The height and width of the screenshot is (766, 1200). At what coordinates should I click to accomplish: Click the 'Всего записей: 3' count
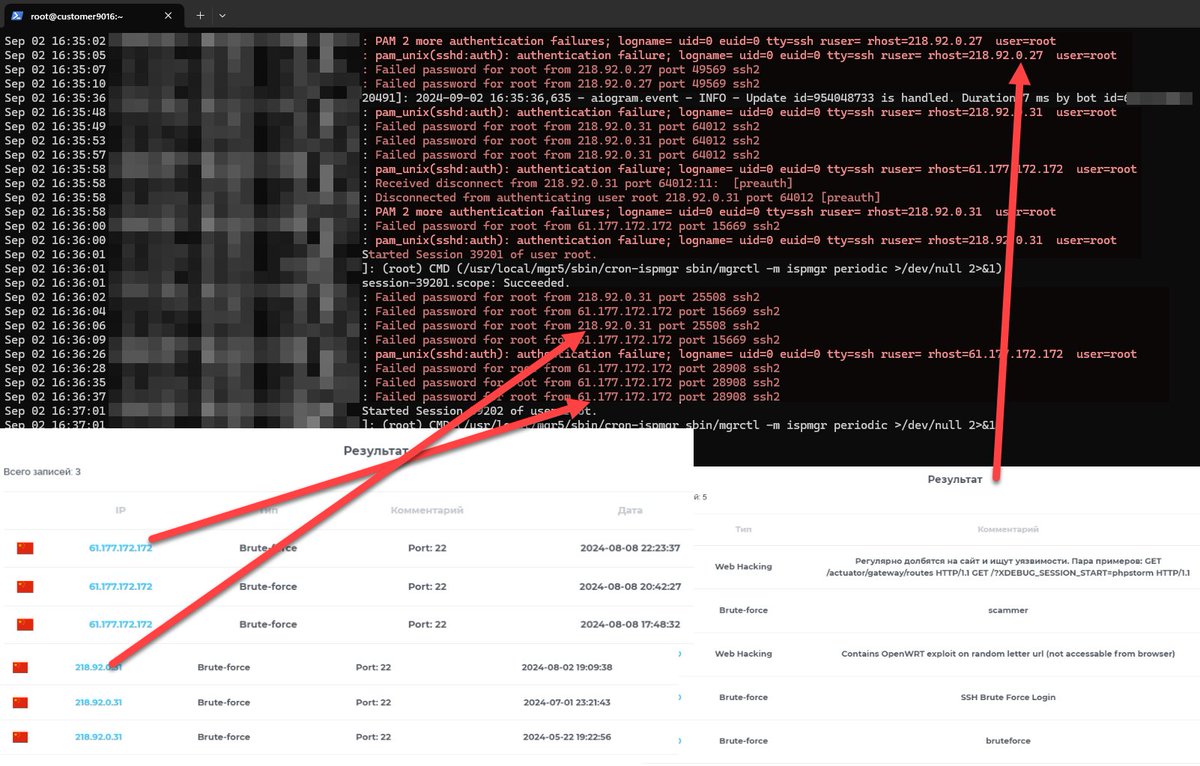[42, 471]
